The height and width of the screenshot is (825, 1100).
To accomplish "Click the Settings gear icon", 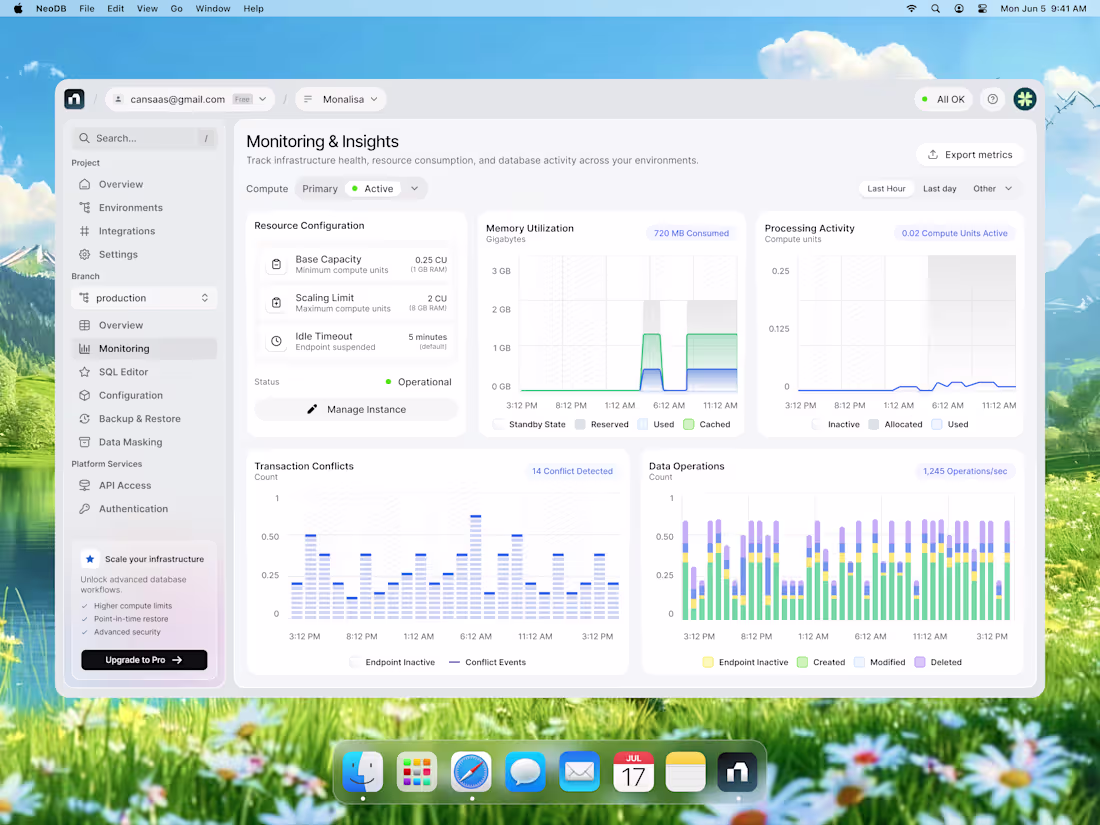I will (84, 254).
